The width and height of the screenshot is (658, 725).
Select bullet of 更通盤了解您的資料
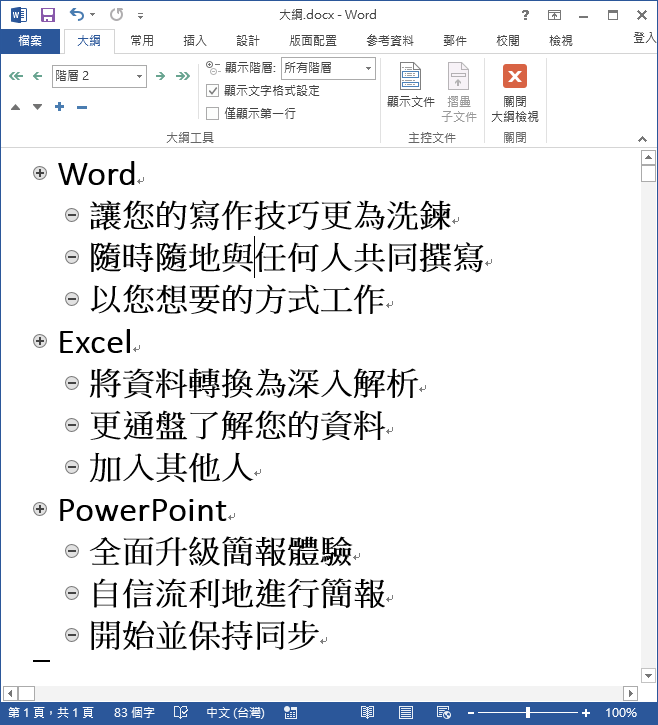click(x=72, y=425)
